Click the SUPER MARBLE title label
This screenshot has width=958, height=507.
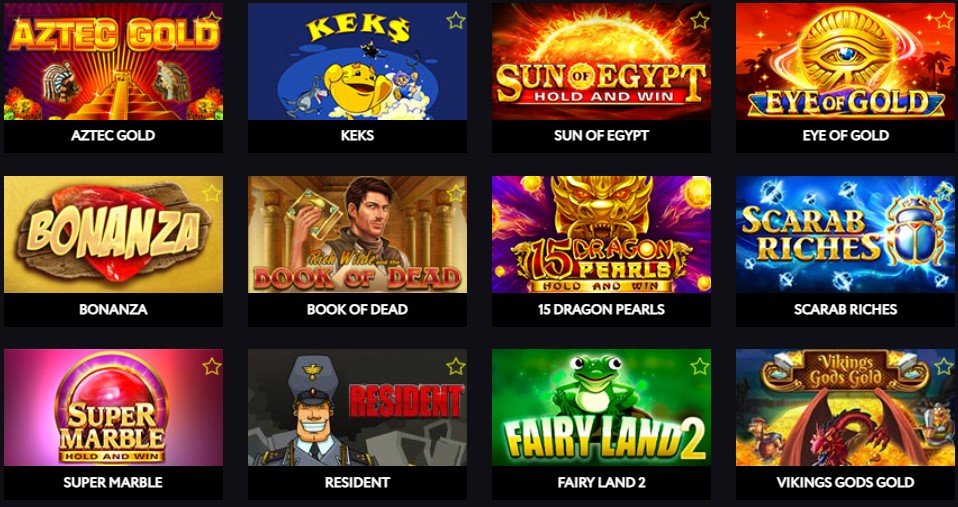[x=113, y=483]
